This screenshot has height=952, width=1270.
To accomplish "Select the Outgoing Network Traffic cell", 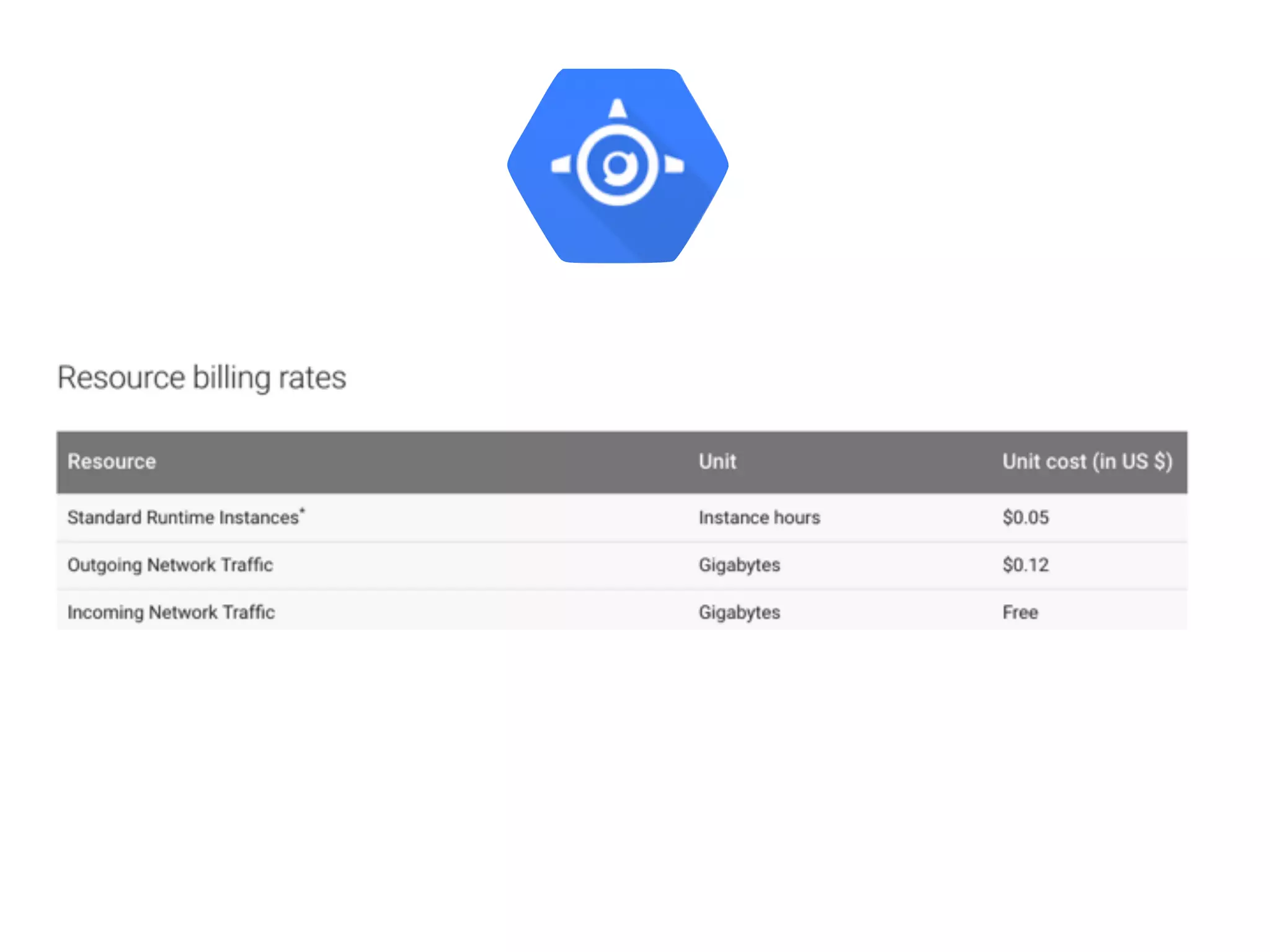I will (x=170, y=565).
